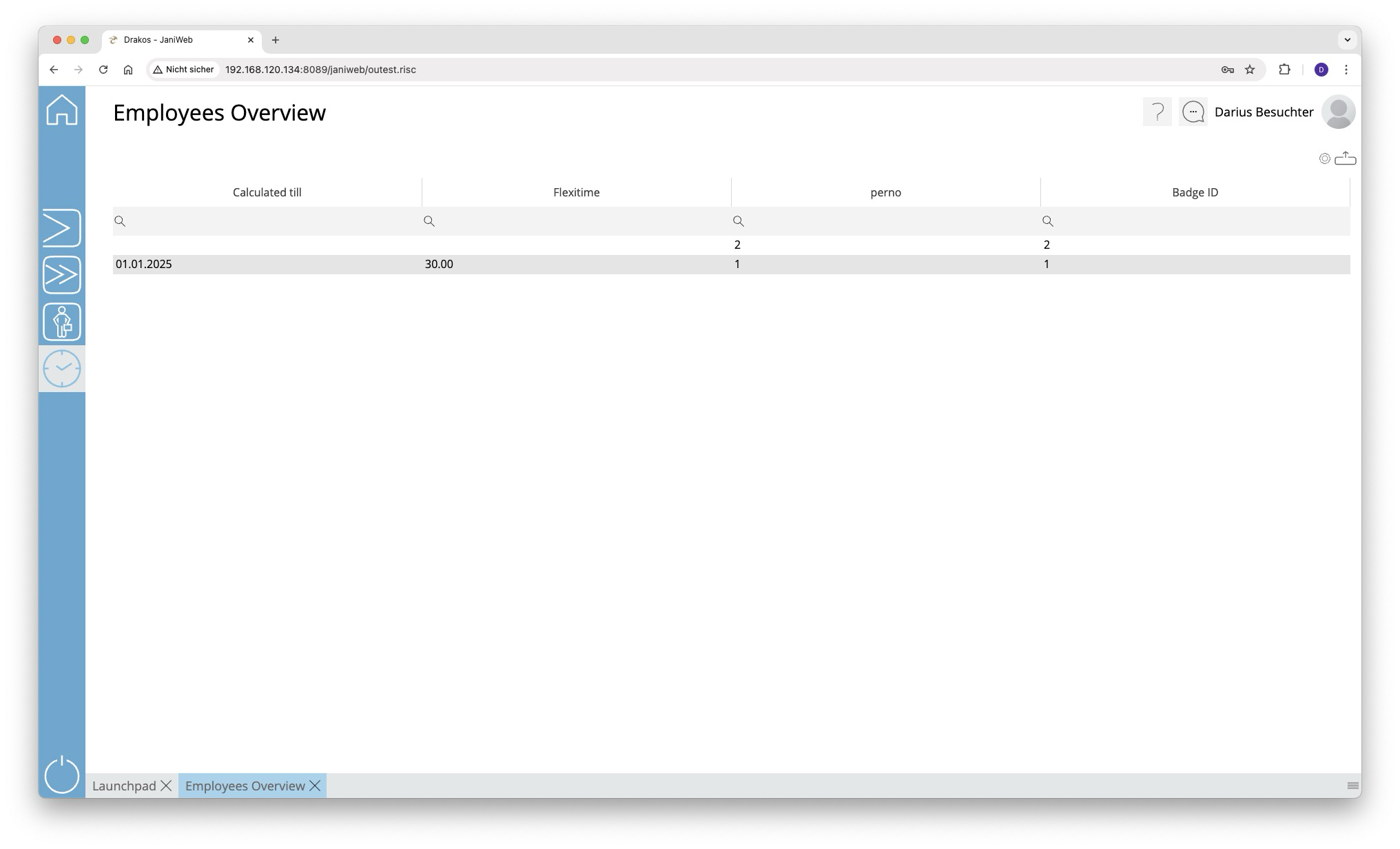Image resolution: width=1400 pixels, height=849 pixels.
Task: Click the power logout icon
Action: (x=62, y=775)
